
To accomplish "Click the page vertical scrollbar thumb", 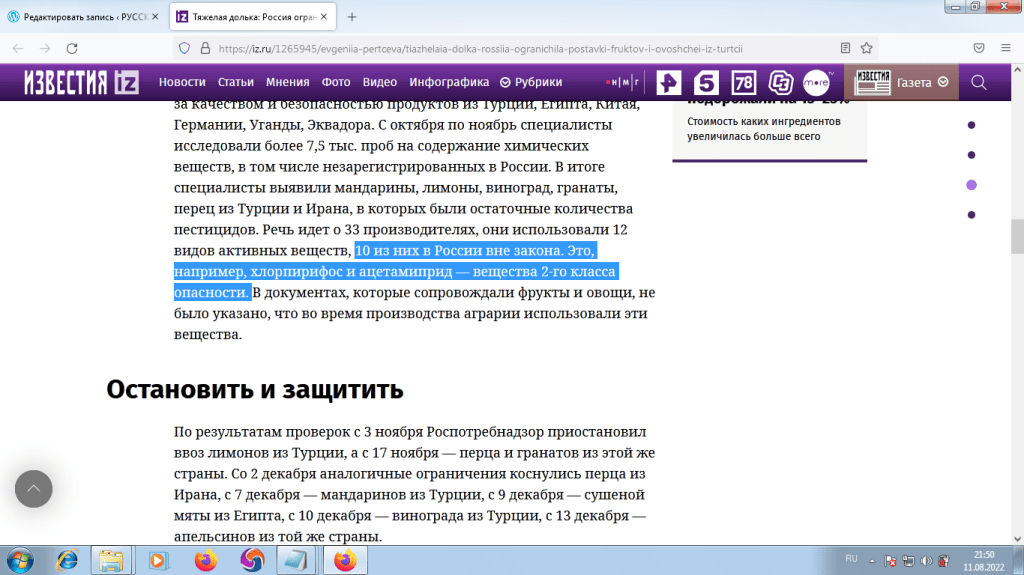I will [1017, 237].
